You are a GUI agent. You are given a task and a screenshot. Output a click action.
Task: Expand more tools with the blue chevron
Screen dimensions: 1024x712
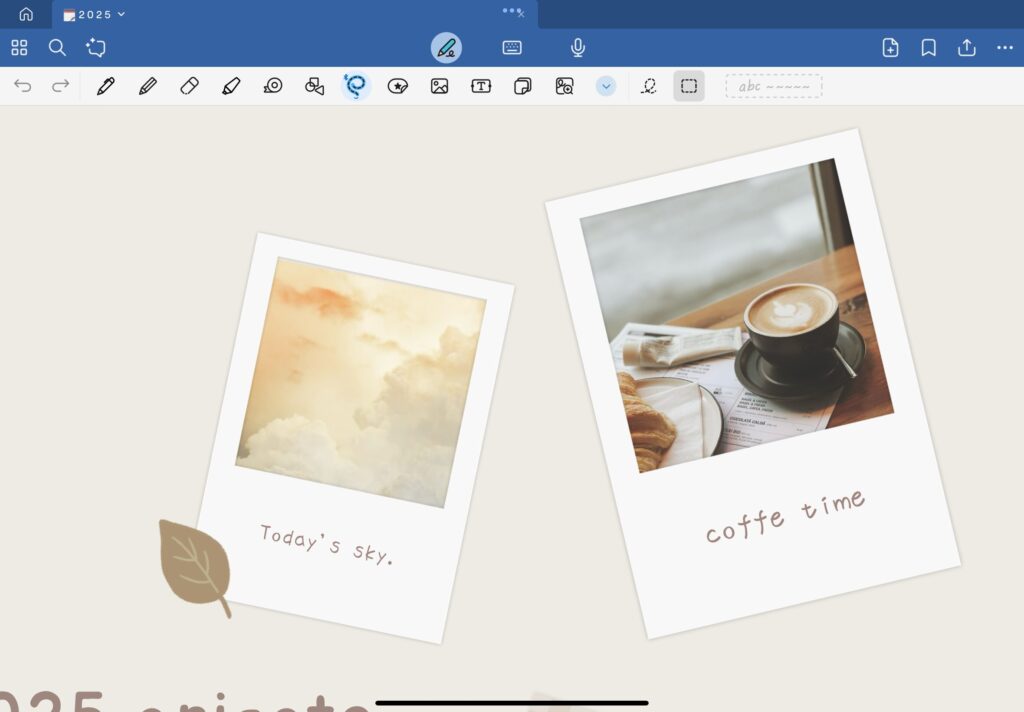point(606,86)
